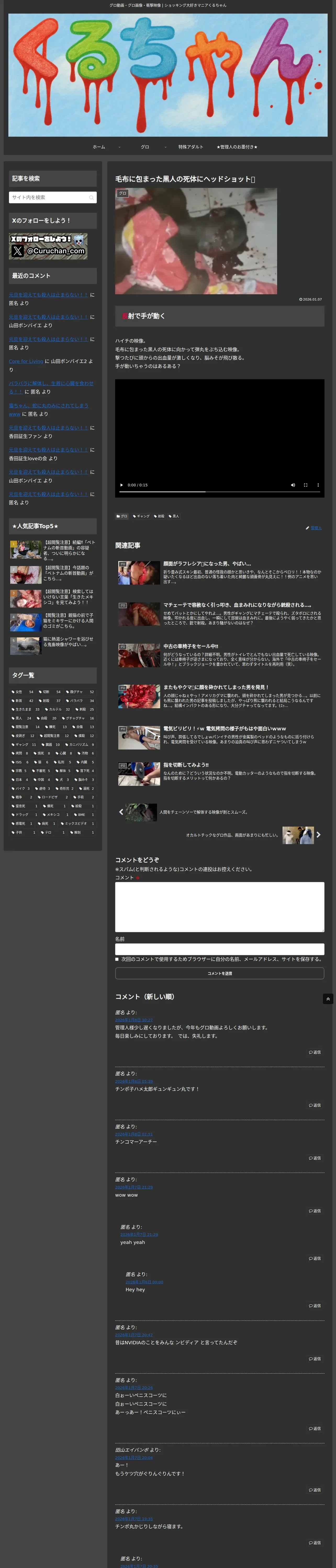Go to the next article with right chevron
Screen dimensions: 336x1568
coord(318,834)
